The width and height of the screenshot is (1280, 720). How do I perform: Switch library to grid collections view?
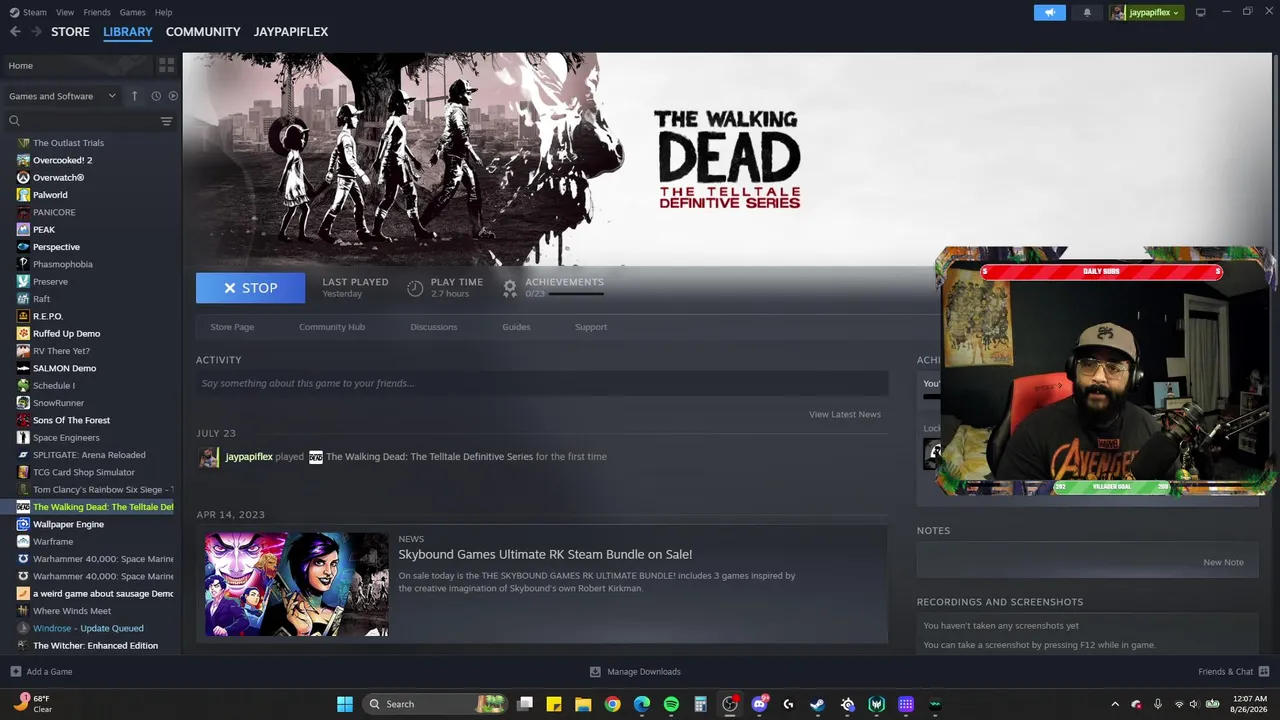166,65
